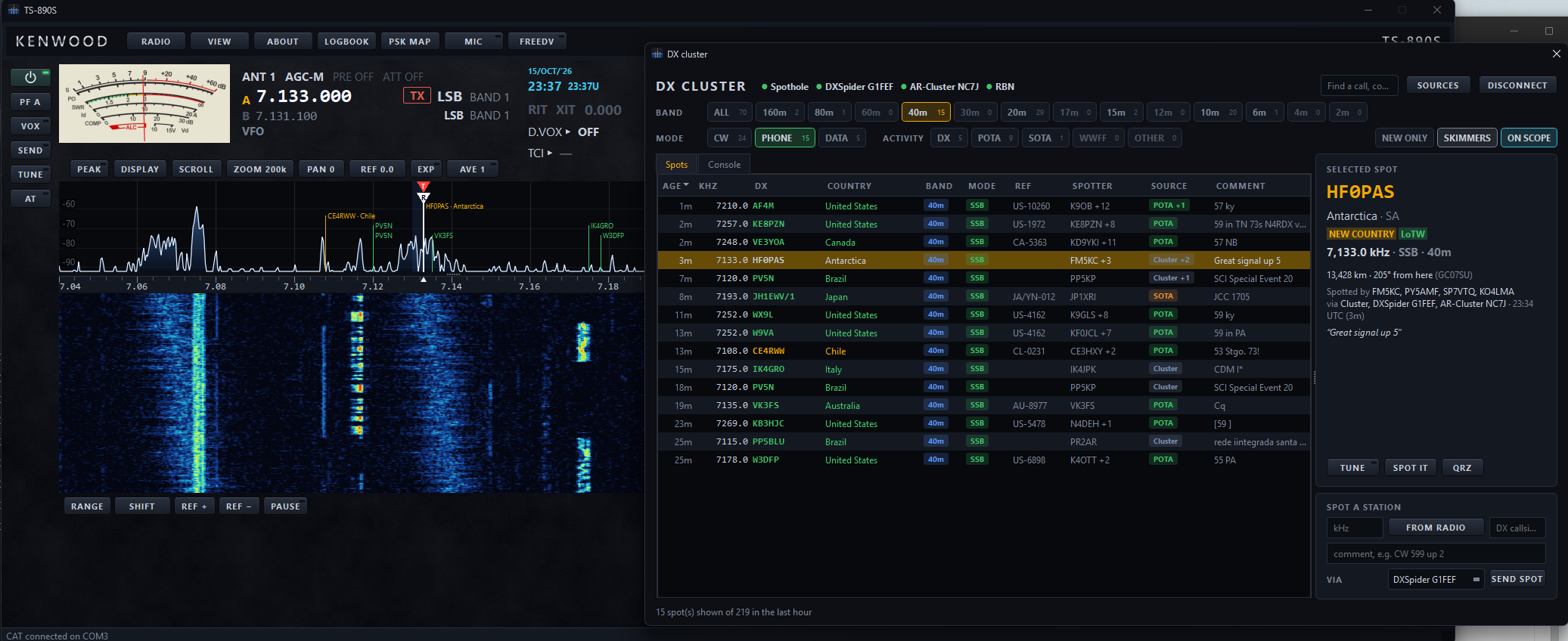Open the RADIO menu
1568x641 pixels.
pos(156,42)
